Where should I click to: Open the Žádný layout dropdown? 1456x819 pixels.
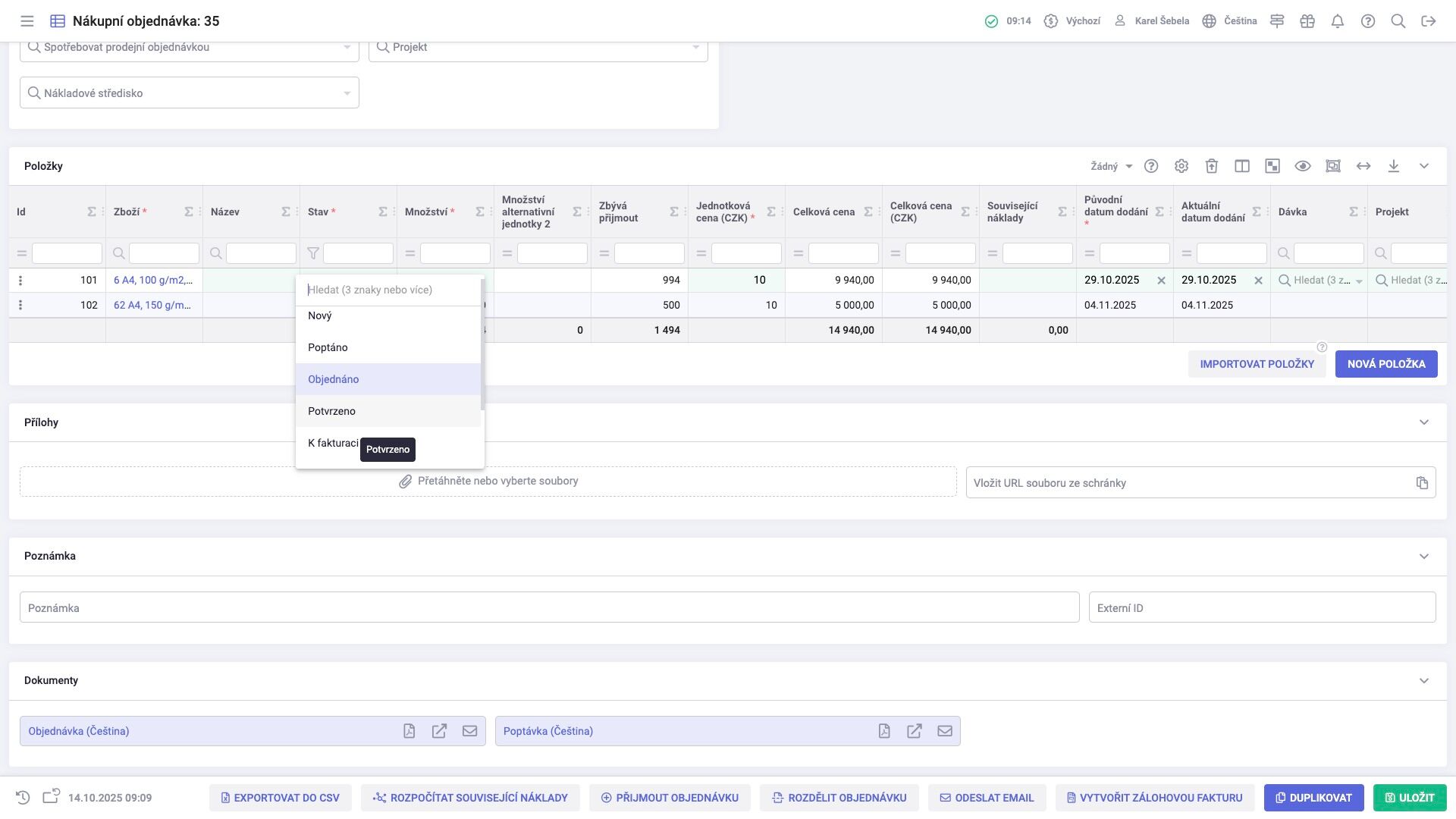tap(1111, 166)
